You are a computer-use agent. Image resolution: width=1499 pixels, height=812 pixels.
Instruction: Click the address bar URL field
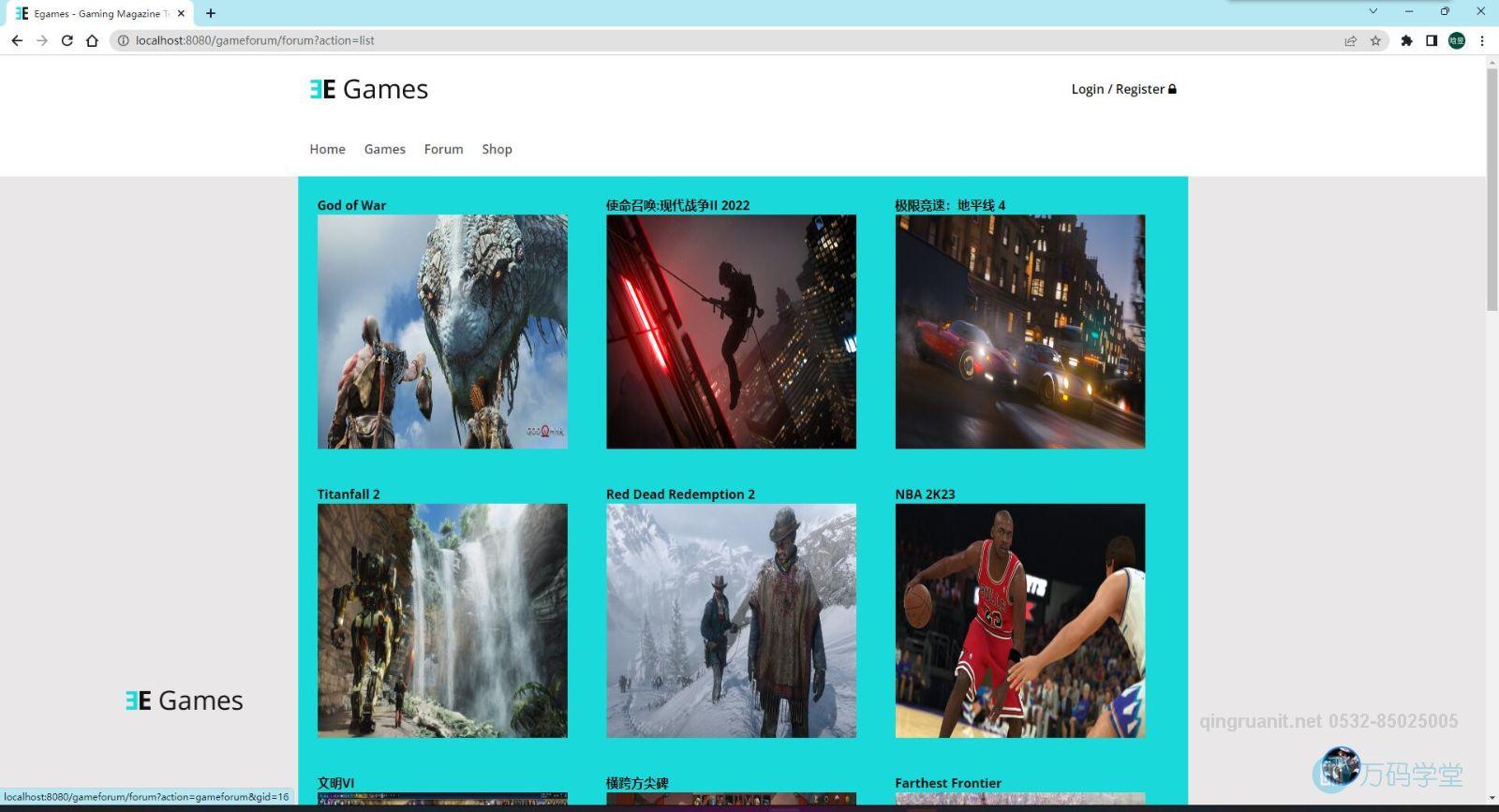(656, 40)
